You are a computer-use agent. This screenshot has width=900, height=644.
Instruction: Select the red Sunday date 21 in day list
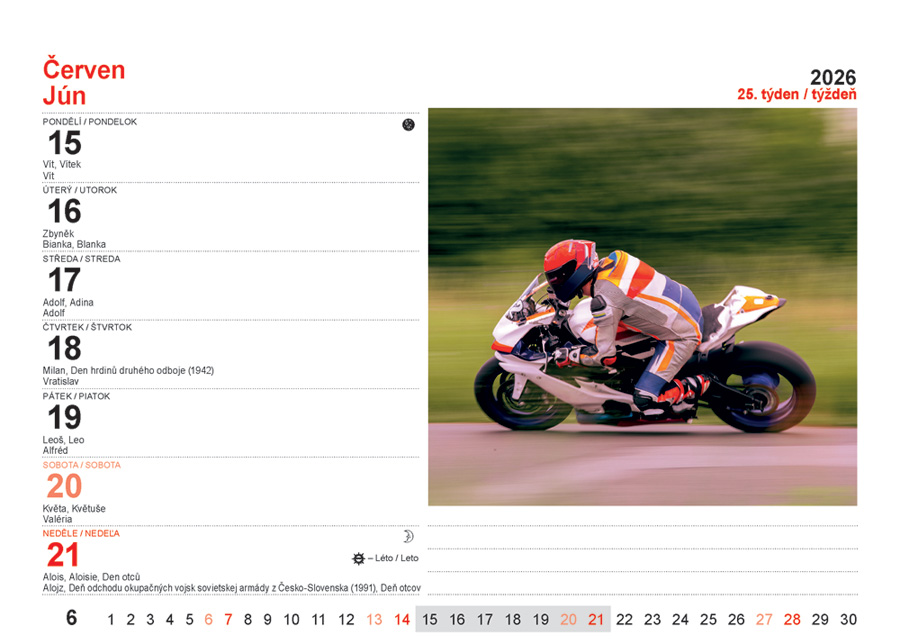(x=65, y=554)
